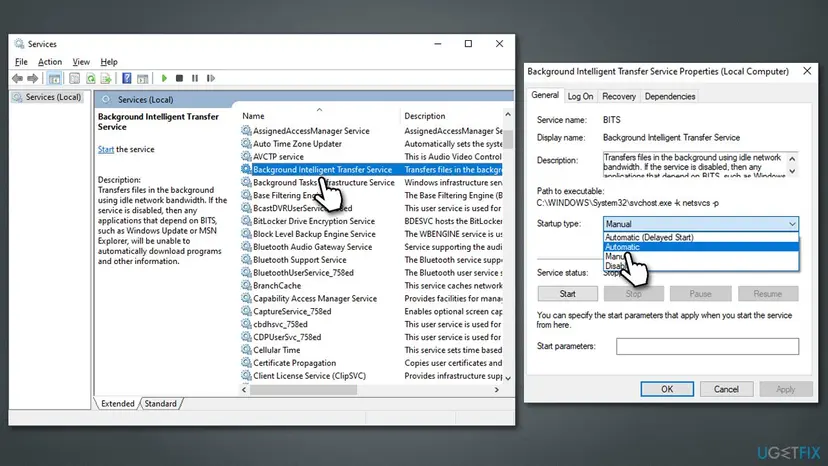Click the Back arrow in Services toolbar
This screenshot has height=466, width=828.
(17, 78)
